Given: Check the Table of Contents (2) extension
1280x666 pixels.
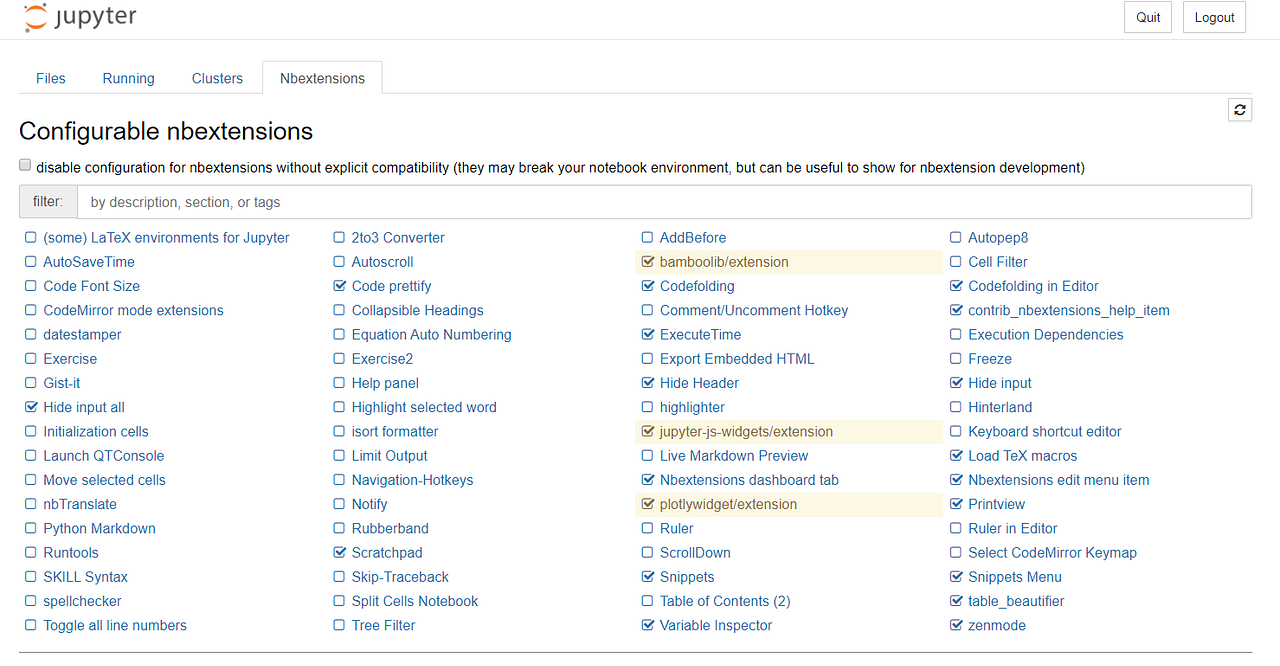Looking at the screenshot, I should pos(648,601).
